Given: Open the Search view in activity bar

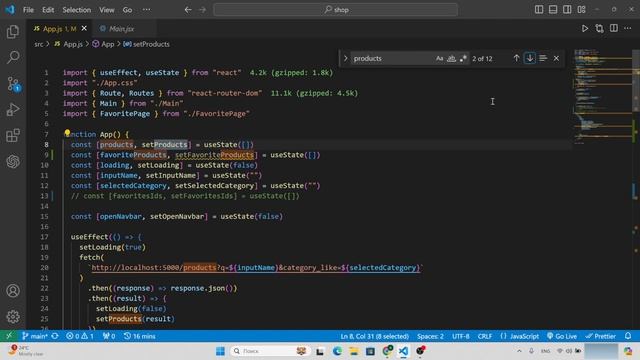Looking at the screenshot, I should [x=13, y=57].
